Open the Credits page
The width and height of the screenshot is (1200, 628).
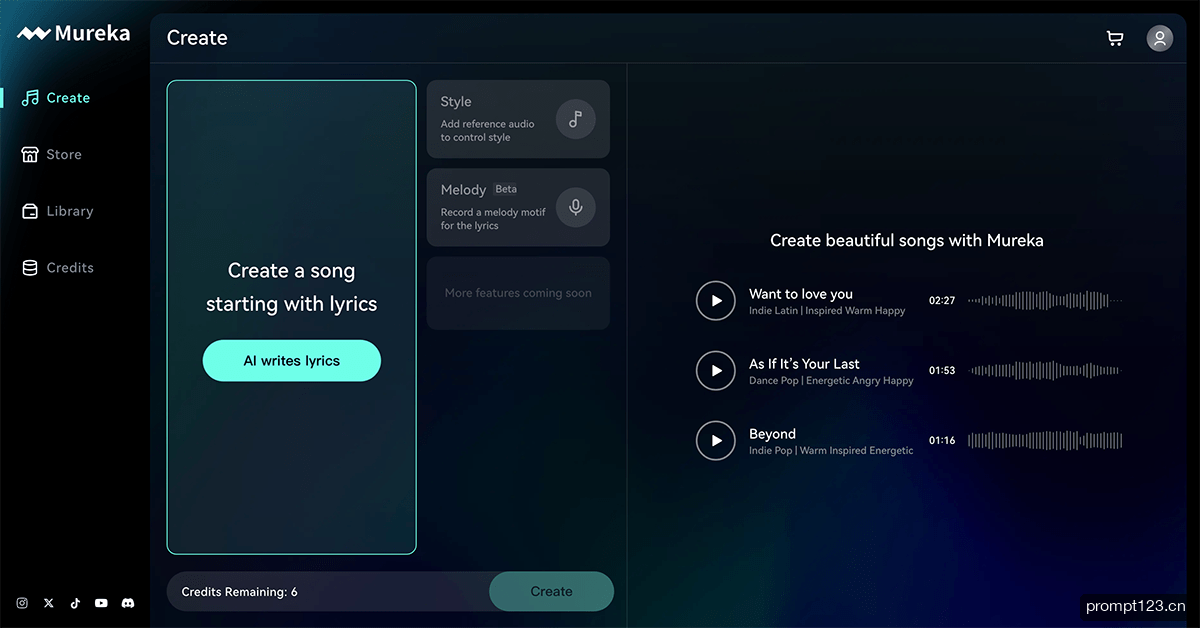pos(57,268)
